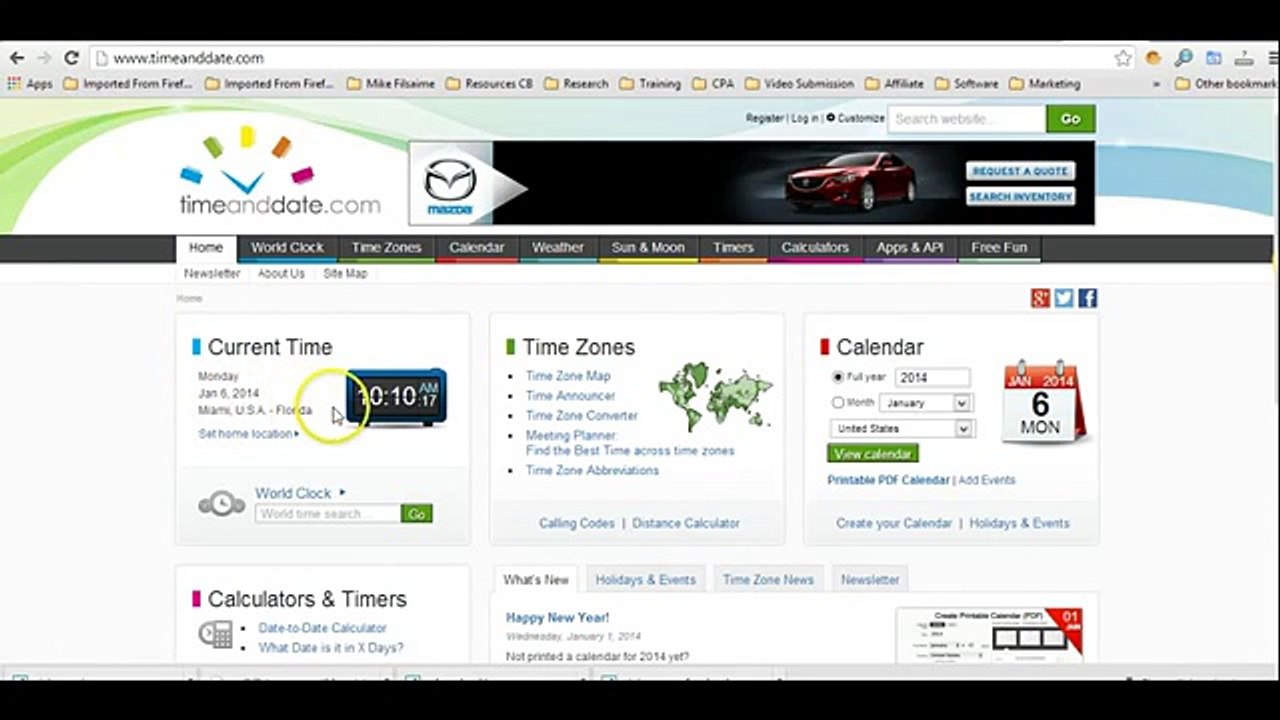Open the Research bookmarks folder

(576, 84)
